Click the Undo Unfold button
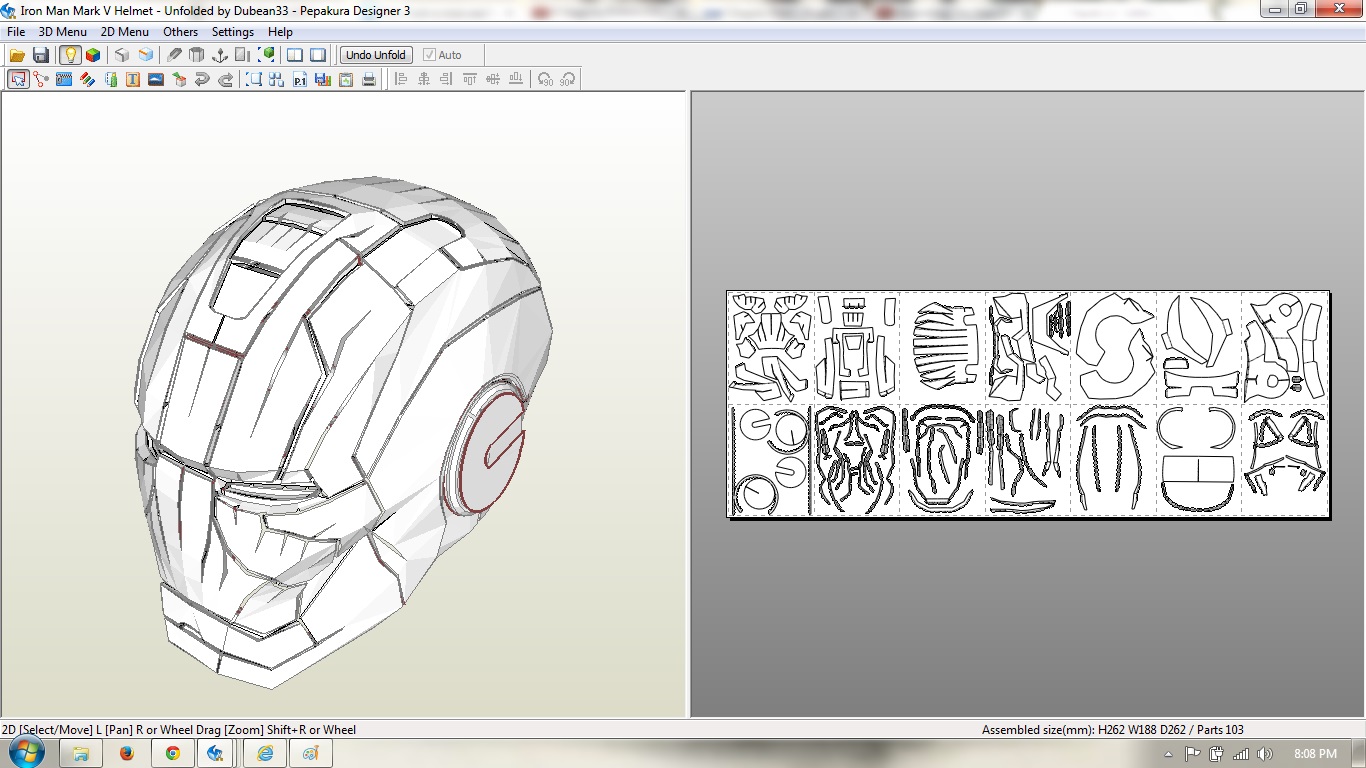This screenshot has height=768, width=1366. [376, 55]
